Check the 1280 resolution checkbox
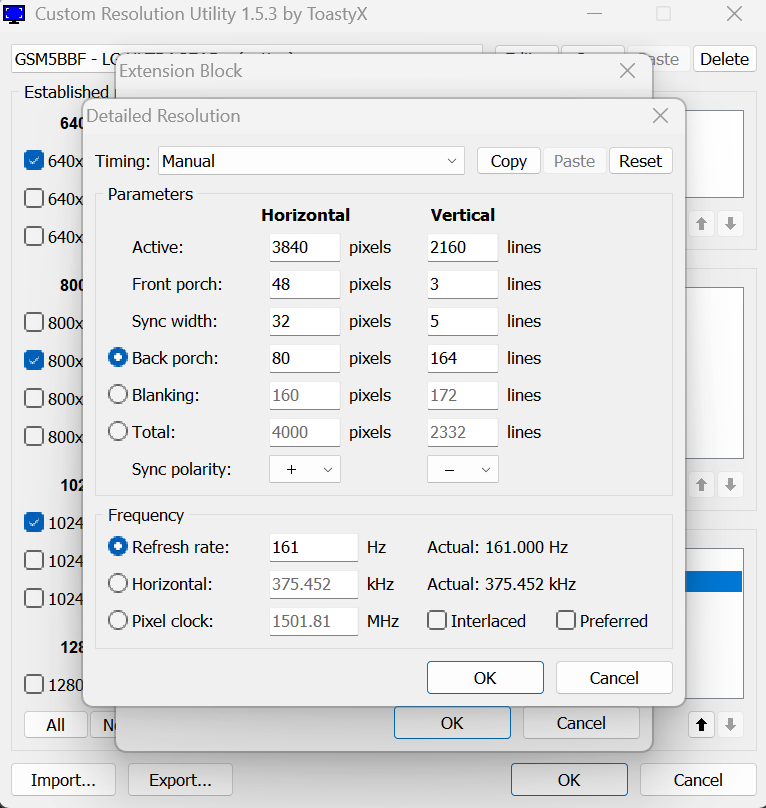Screen dimensions: 766x808 tap(34, 684)
